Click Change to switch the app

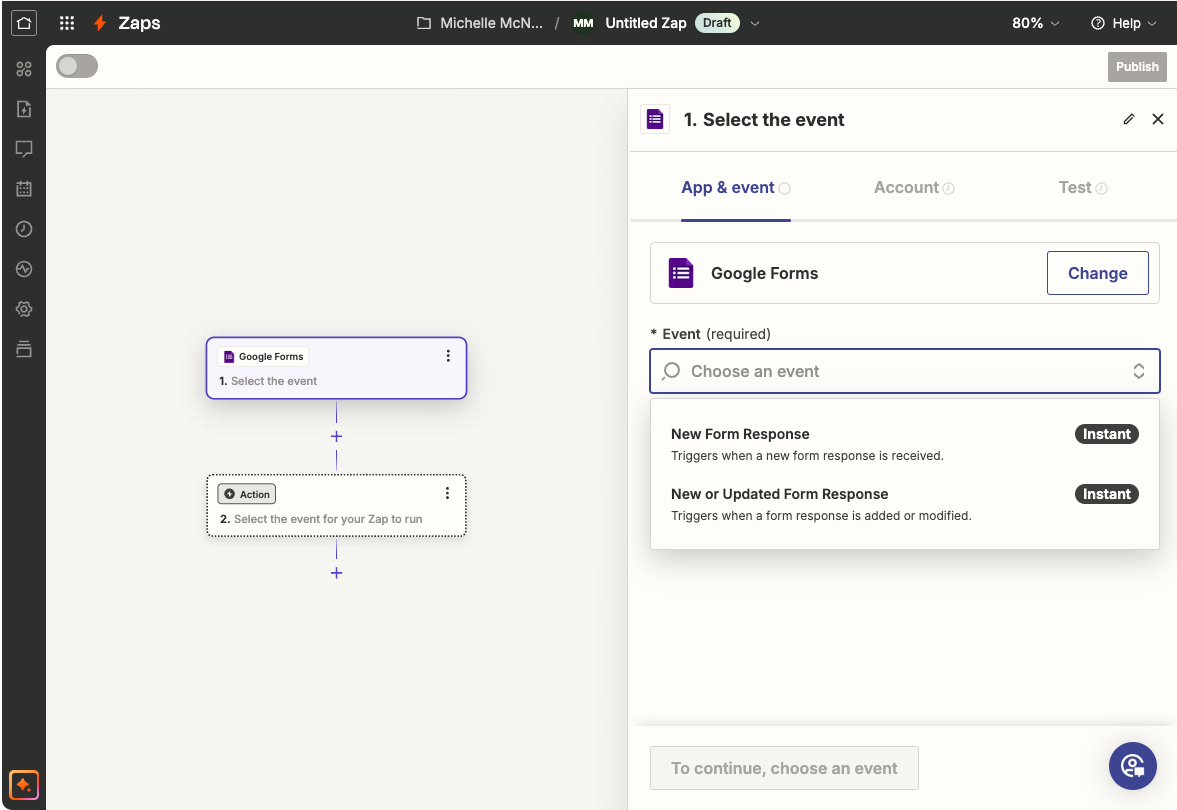pos(1097,273)
